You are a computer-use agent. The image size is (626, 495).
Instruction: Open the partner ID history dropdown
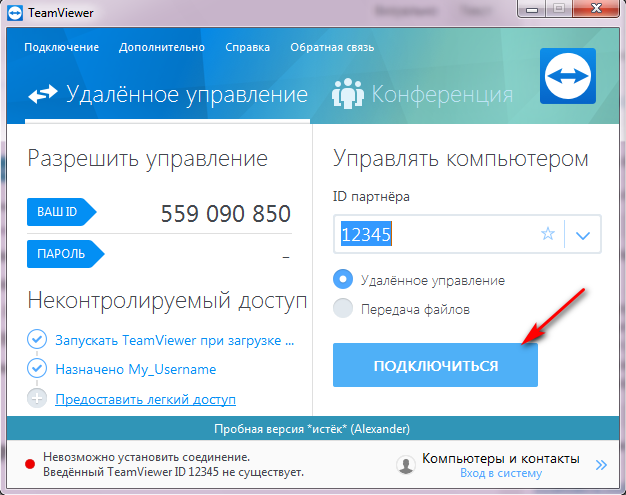tap(583, 235)
